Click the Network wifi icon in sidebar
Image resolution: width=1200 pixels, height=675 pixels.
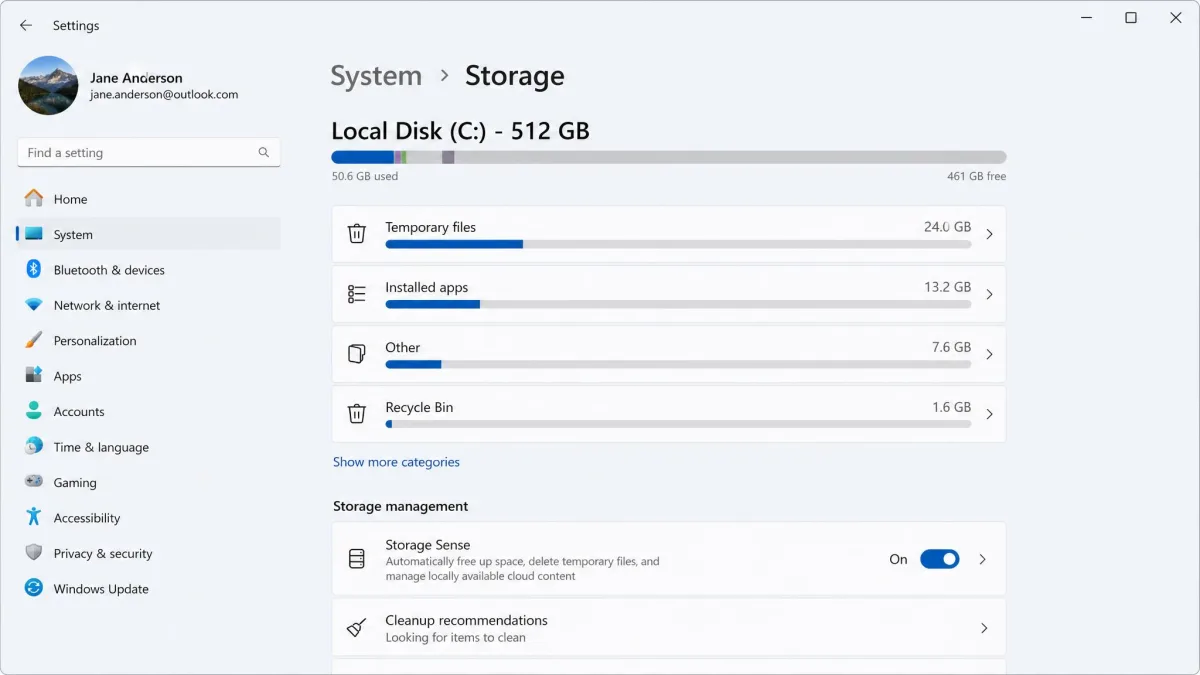click(x=34, y=305)
